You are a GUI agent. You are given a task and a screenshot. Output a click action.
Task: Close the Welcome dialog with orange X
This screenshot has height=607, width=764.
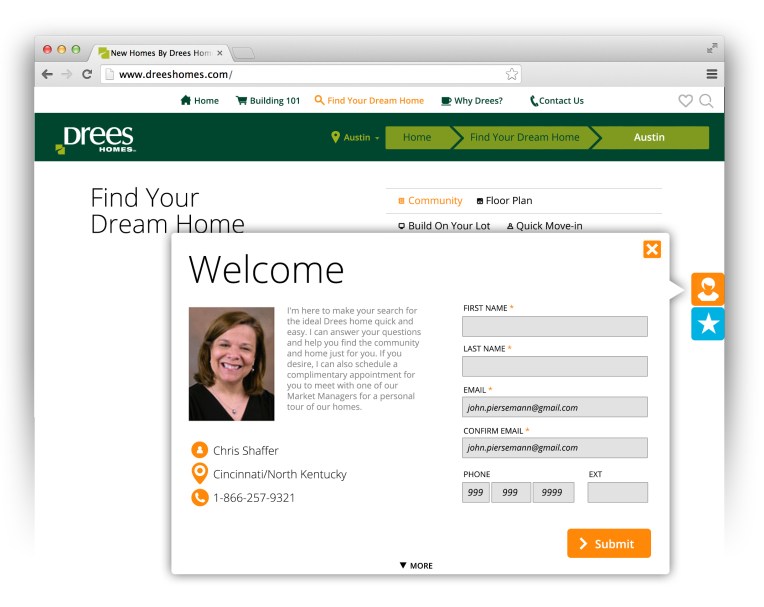click(x=652, y=250)
